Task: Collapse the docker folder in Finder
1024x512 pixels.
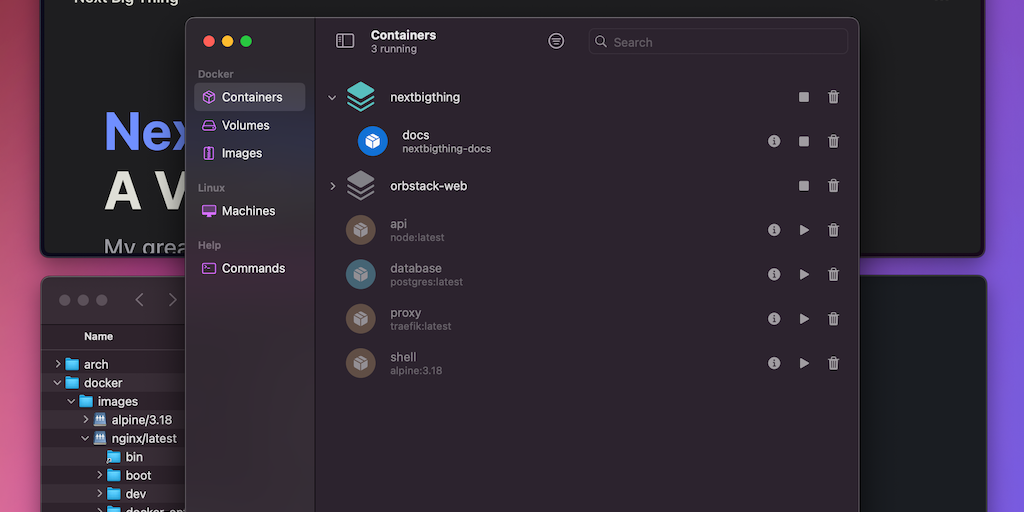Action: (58, 383)
